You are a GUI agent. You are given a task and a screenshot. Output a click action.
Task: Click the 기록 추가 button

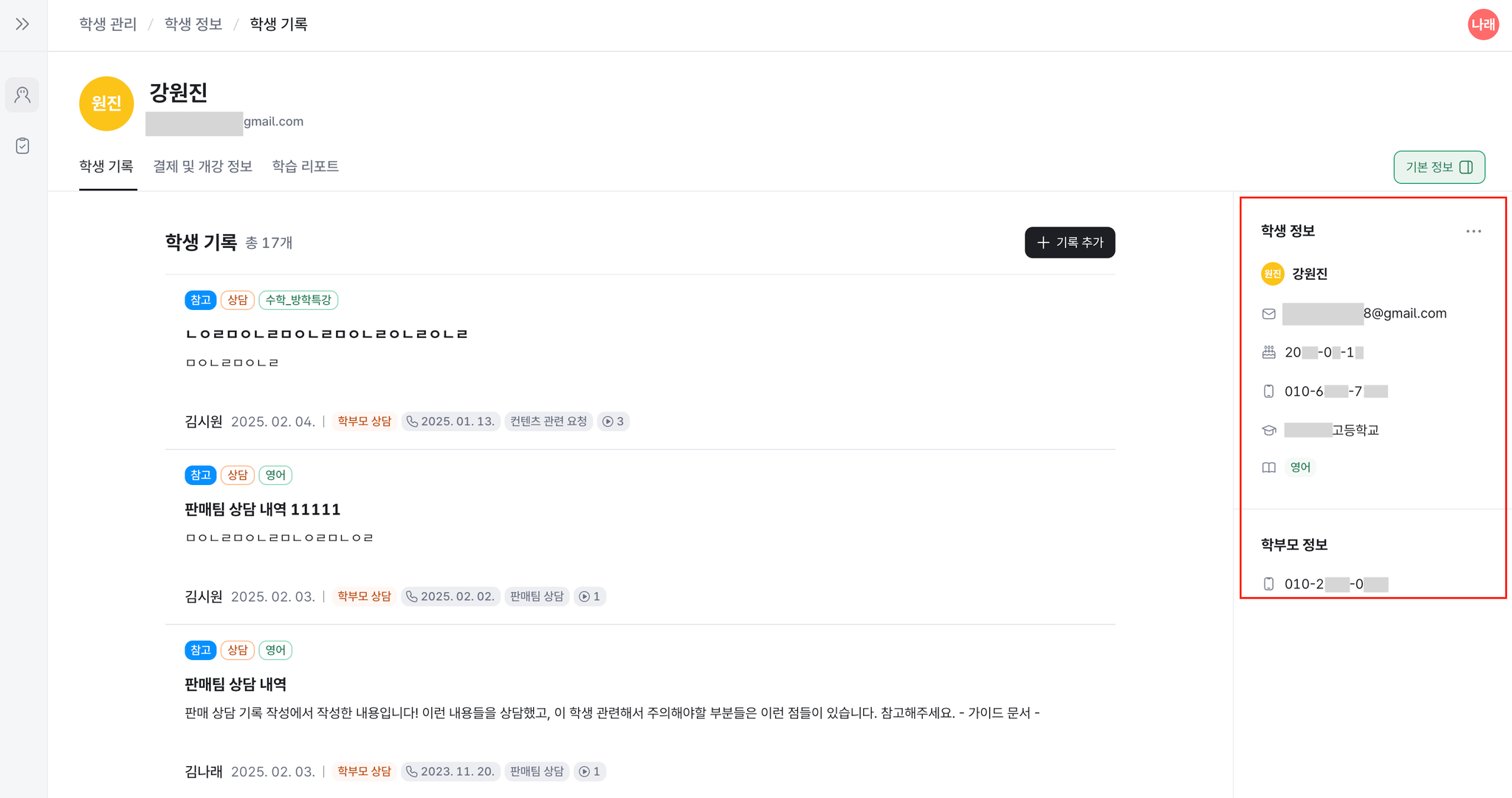click(x=1070, y=242)
